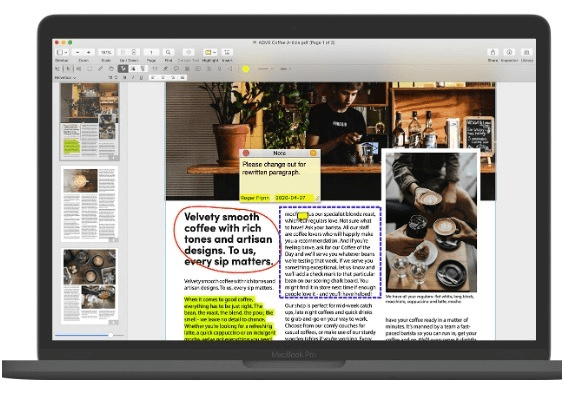
Task: Select the text selection tool
Action: (x=58, y=68)
